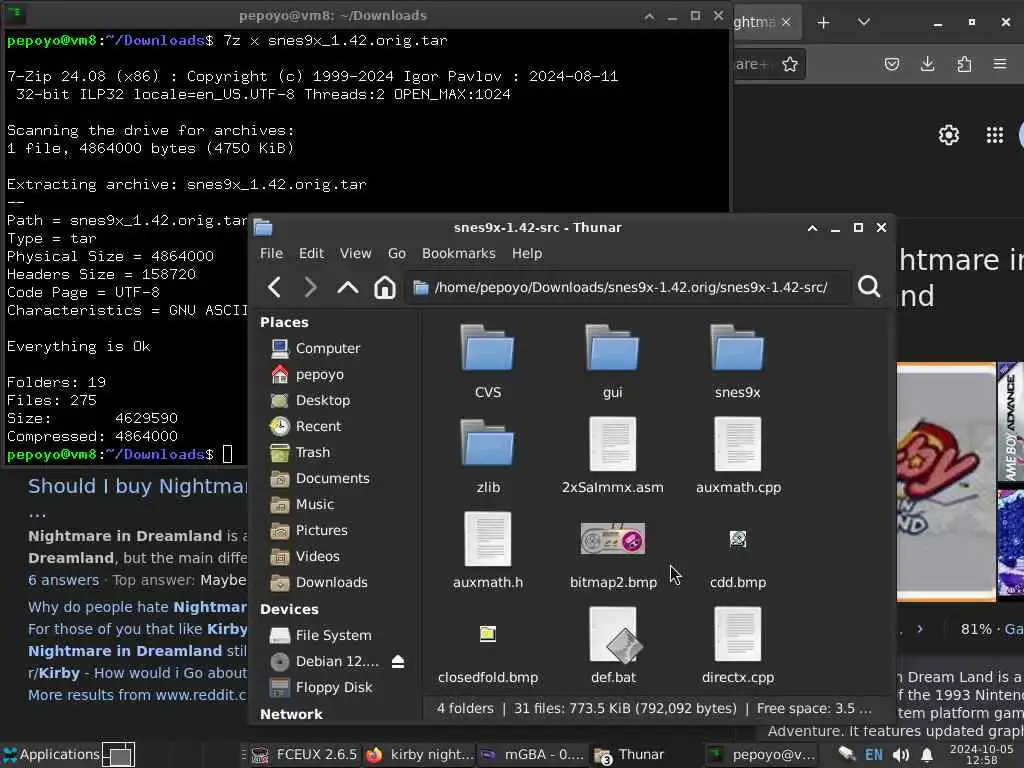The height and width of the screenshot is (768, 1024).
Task: Select file auxmath.cpp
Action: (738, 456)
